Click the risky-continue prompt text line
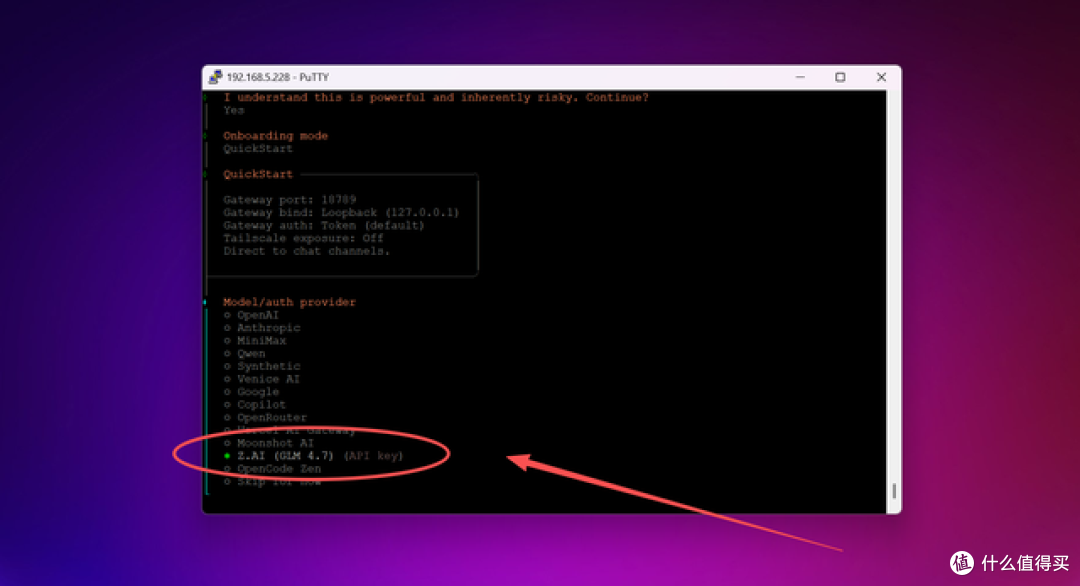1080x586 pixels. click(436, 98)
